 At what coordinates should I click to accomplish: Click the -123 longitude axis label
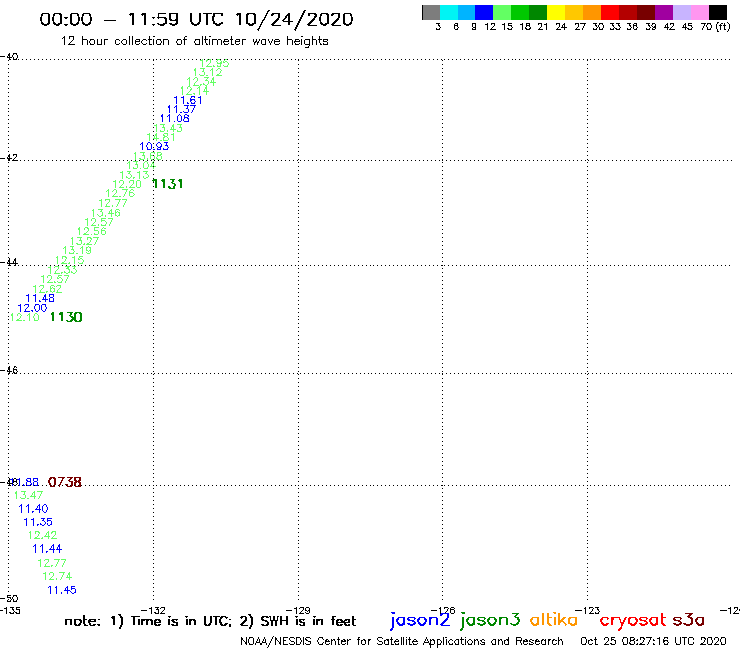coord(588,610)
